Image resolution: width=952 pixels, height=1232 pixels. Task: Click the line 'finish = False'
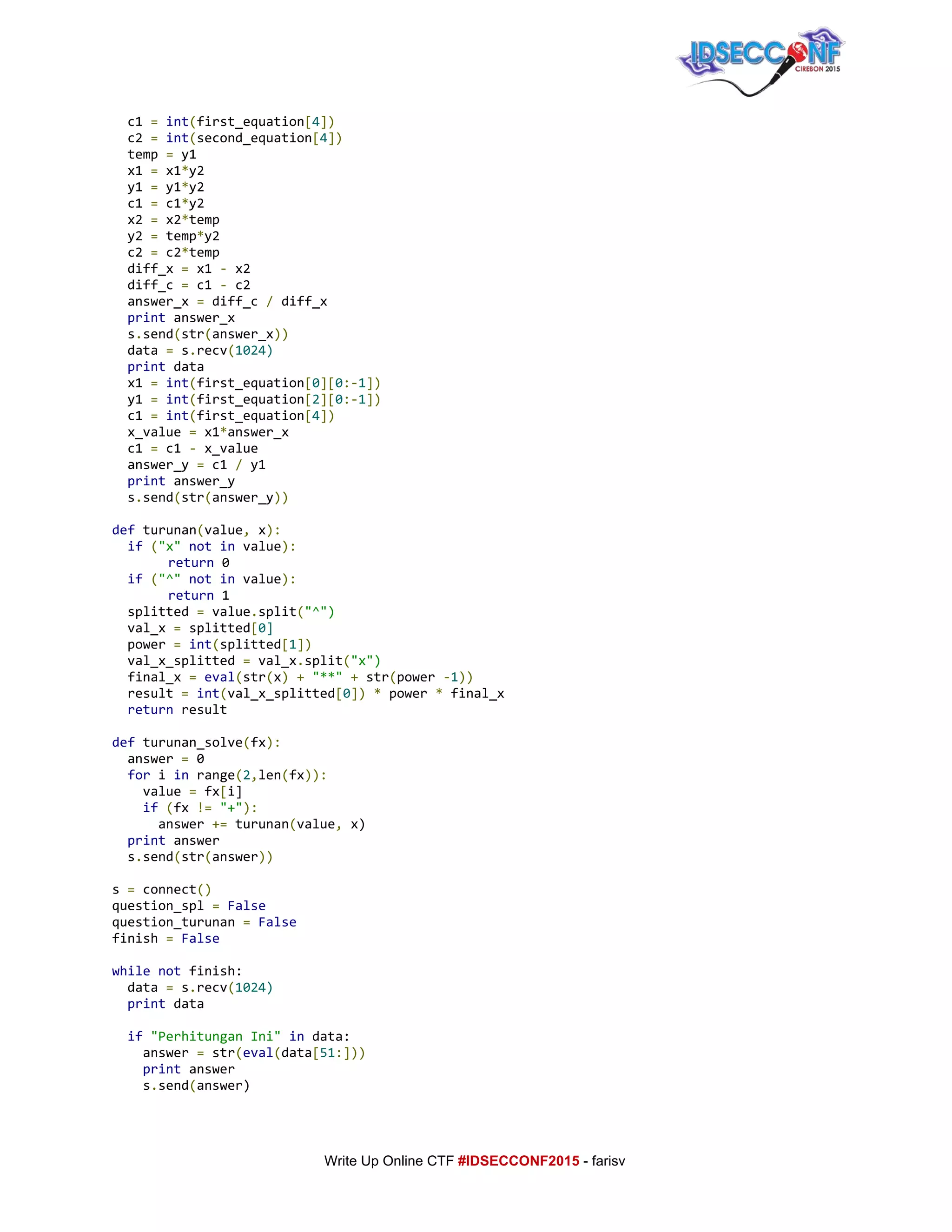[166, 939]
